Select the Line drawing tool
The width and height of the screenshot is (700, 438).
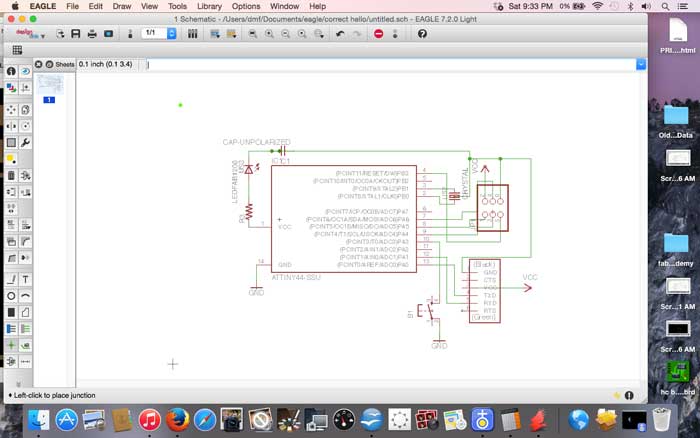[x=11, y=279]
